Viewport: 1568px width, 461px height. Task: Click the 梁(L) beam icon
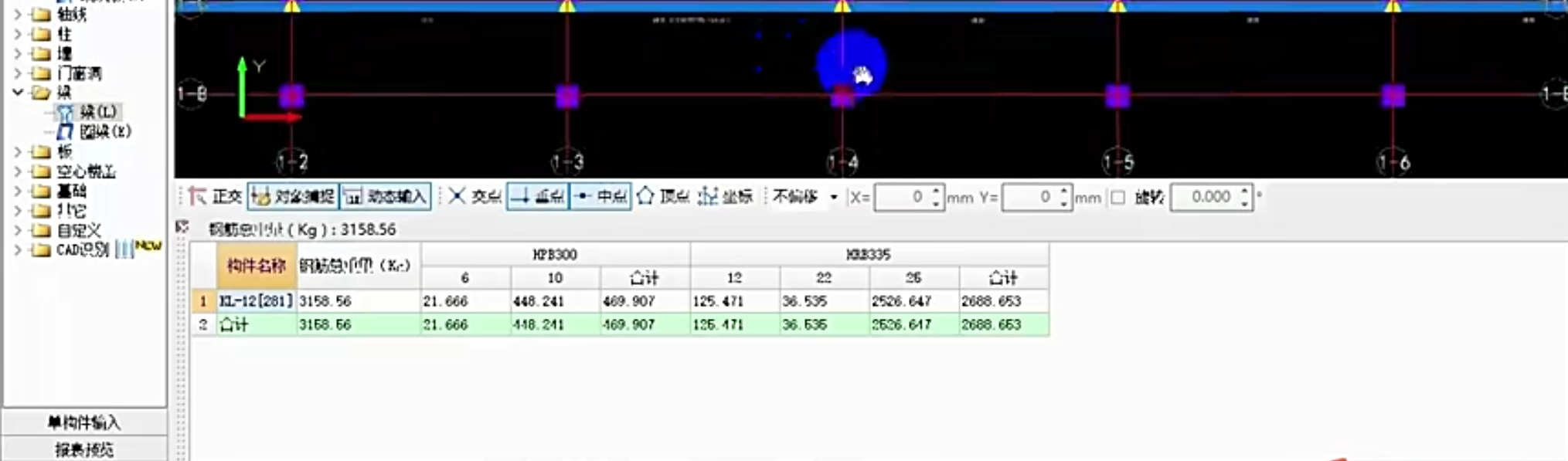coord(65,113)
